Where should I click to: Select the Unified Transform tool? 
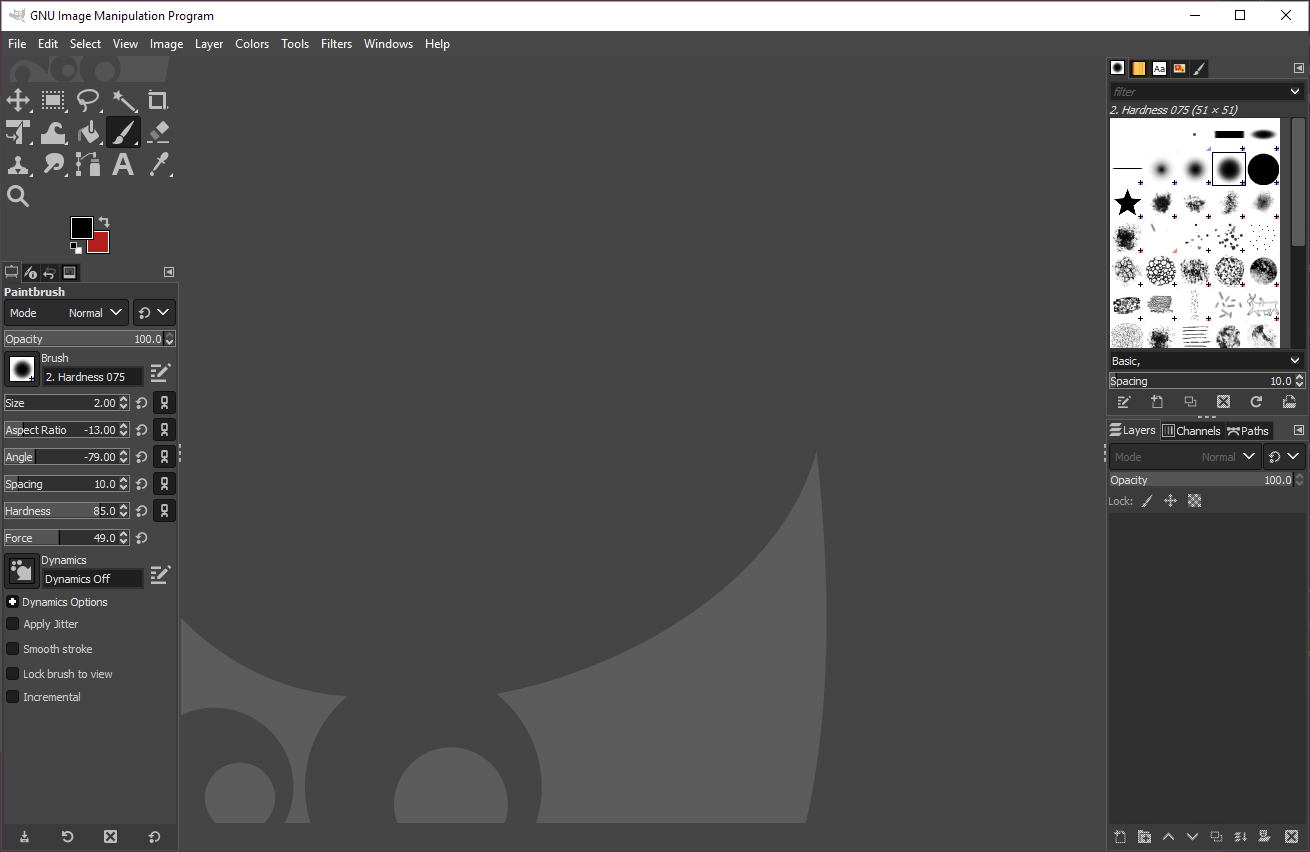tap(18, 132)
